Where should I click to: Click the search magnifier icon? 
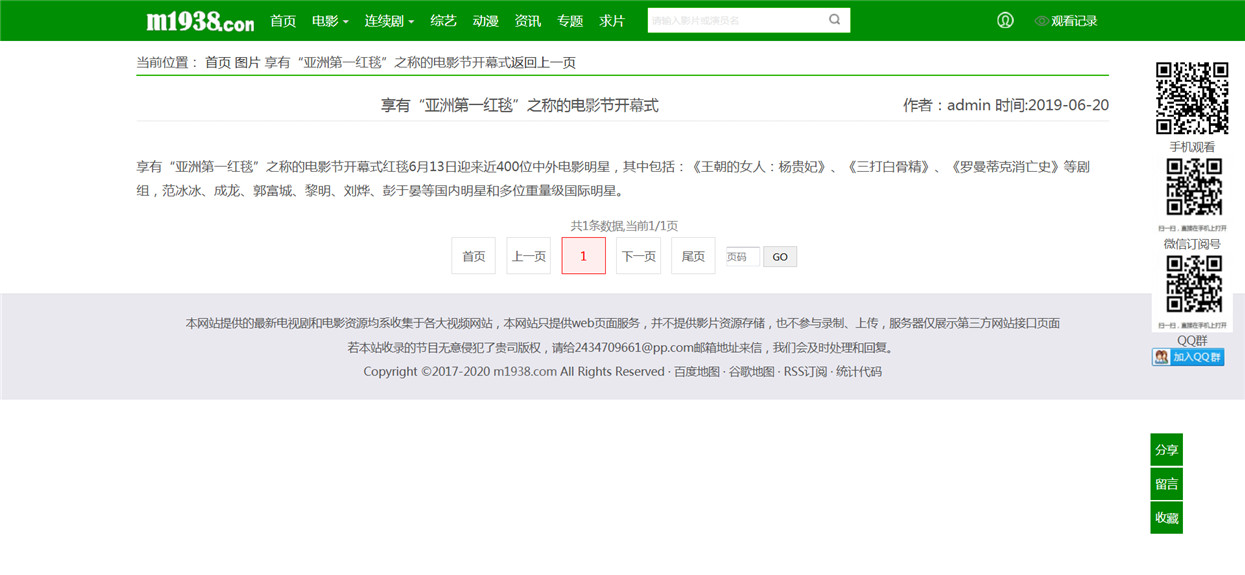pos(835,20)
